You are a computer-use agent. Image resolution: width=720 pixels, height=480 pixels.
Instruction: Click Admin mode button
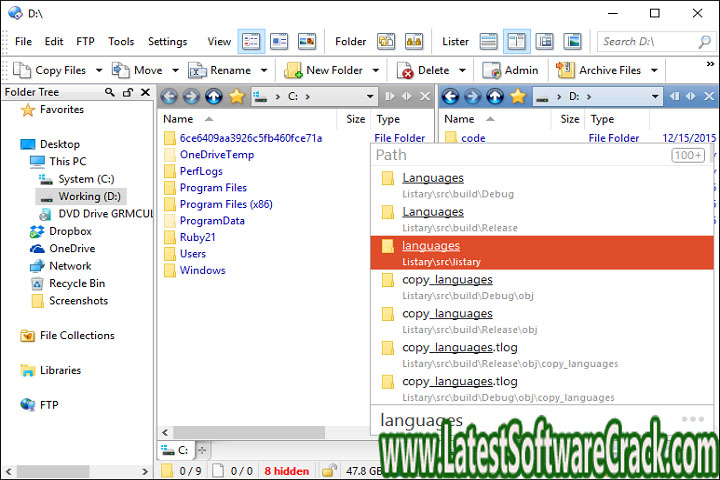coord(510,70)
